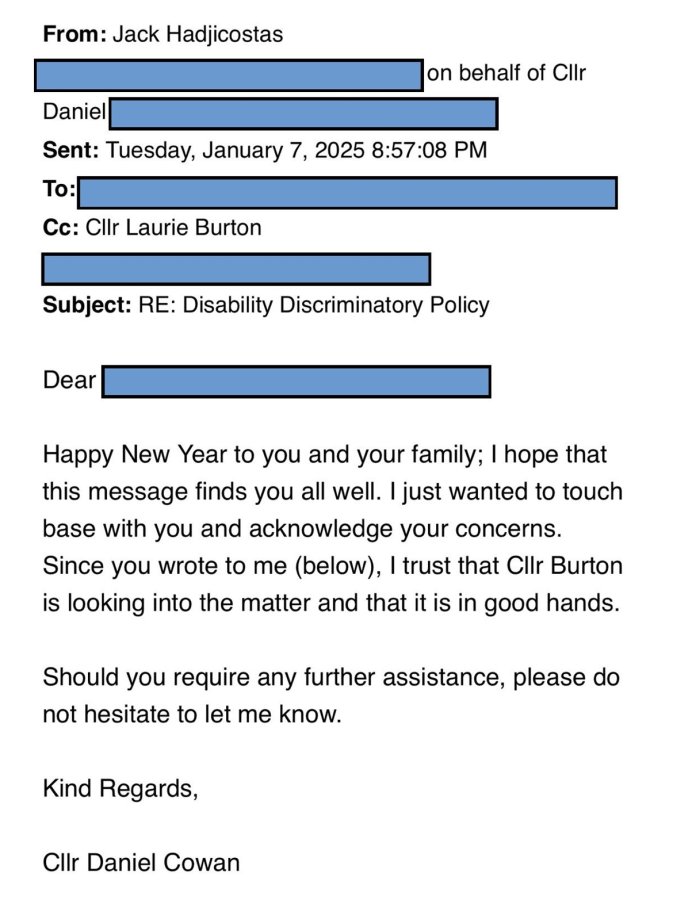
Task: Click the sentence mentioning Cllr Burton
Action: pos(333,584)
